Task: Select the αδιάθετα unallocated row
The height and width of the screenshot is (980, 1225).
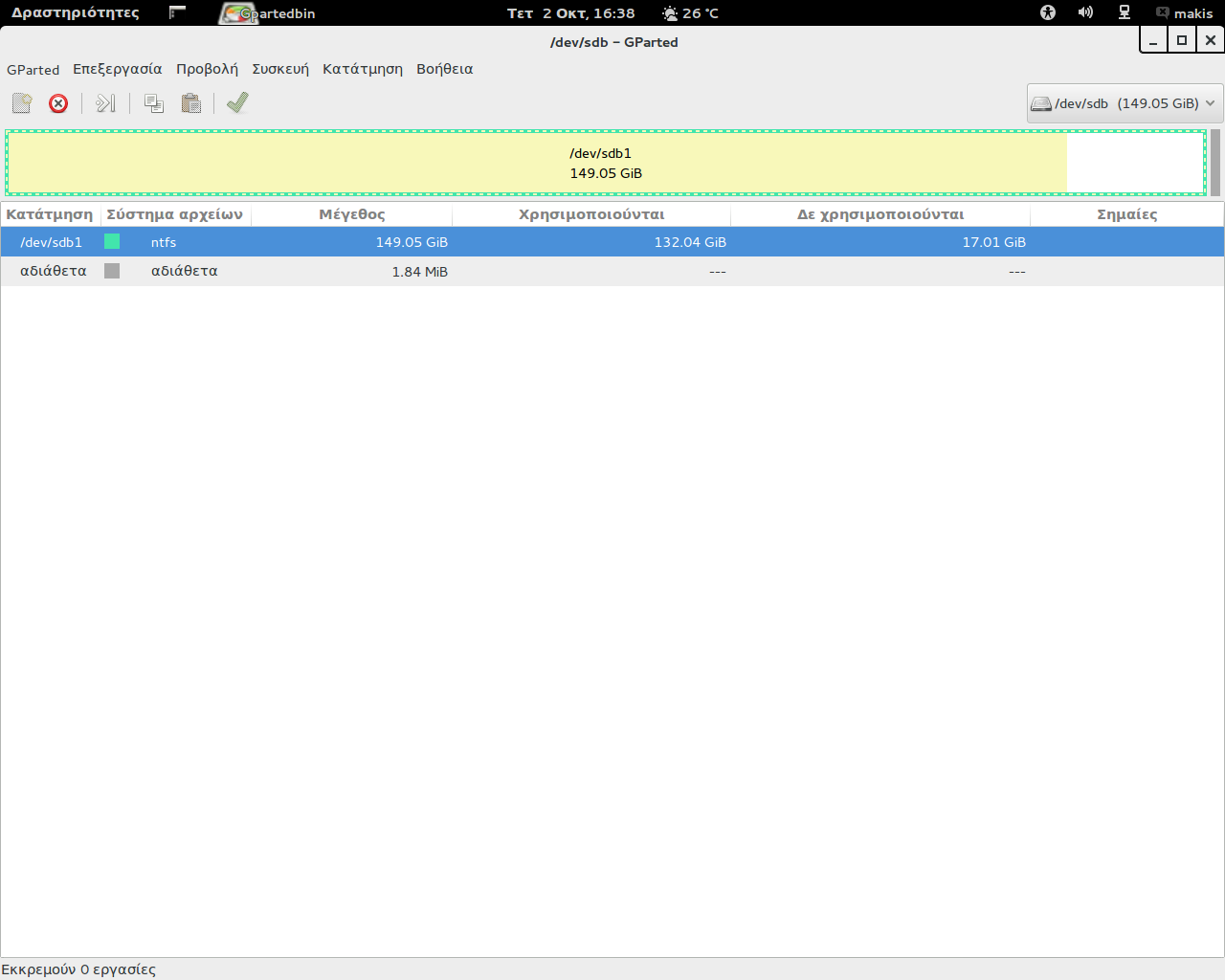Action: 612,271
